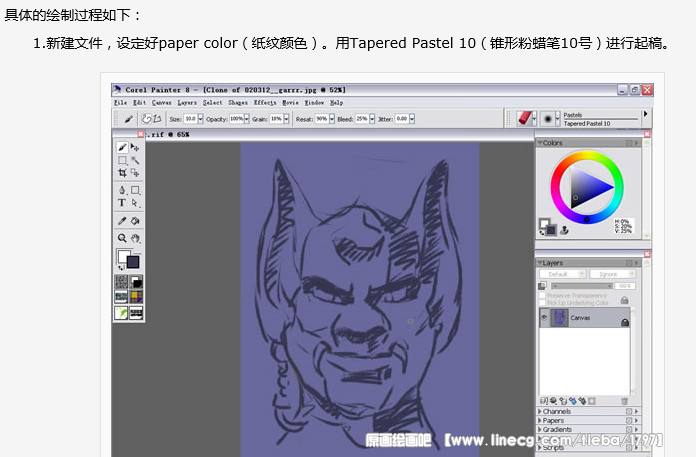
Task: Select the Rectangular Shape tool
Action: [x=135, y=190]
